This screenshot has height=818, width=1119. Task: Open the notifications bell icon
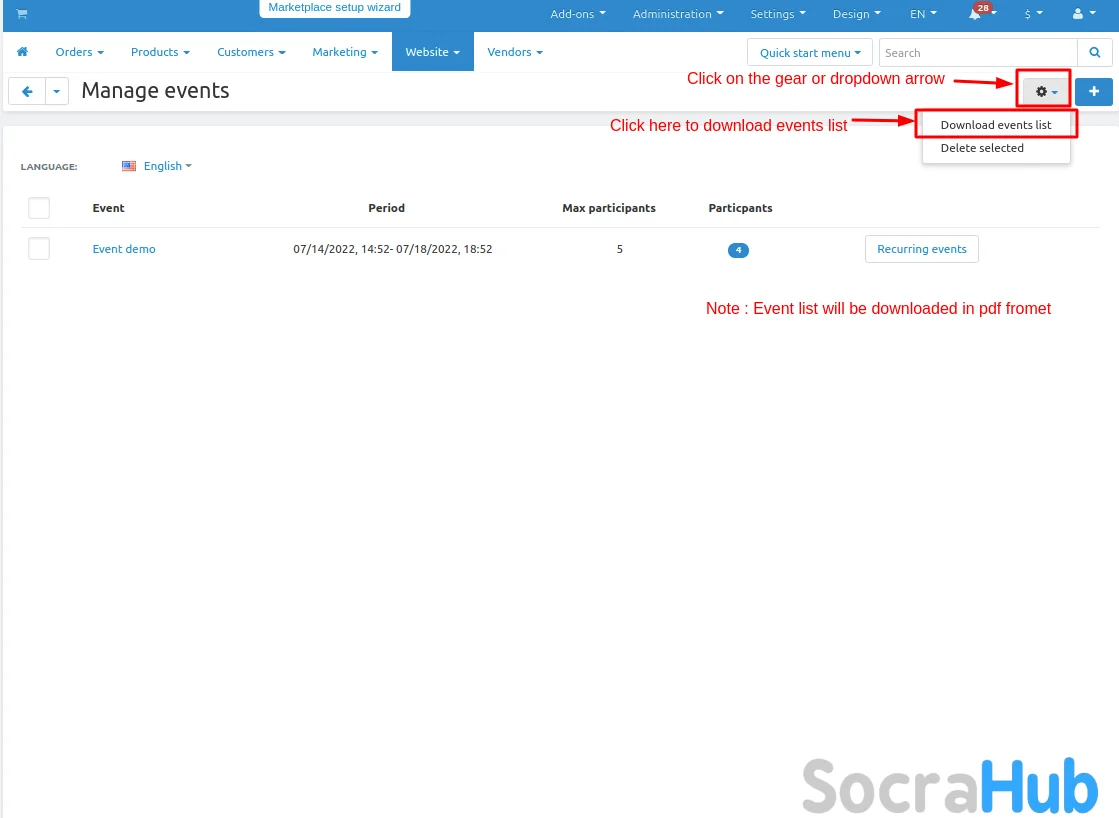point(975,14)
